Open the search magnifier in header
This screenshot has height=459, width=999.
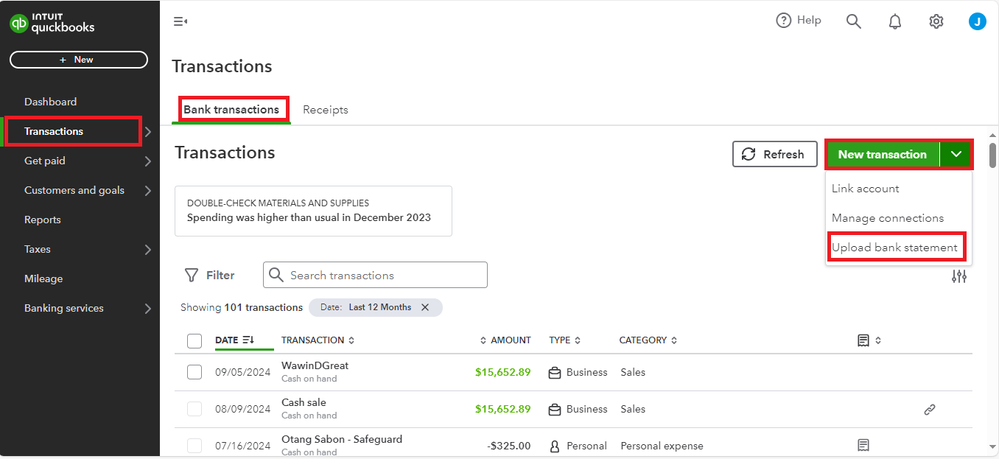[x=853, y=22]
